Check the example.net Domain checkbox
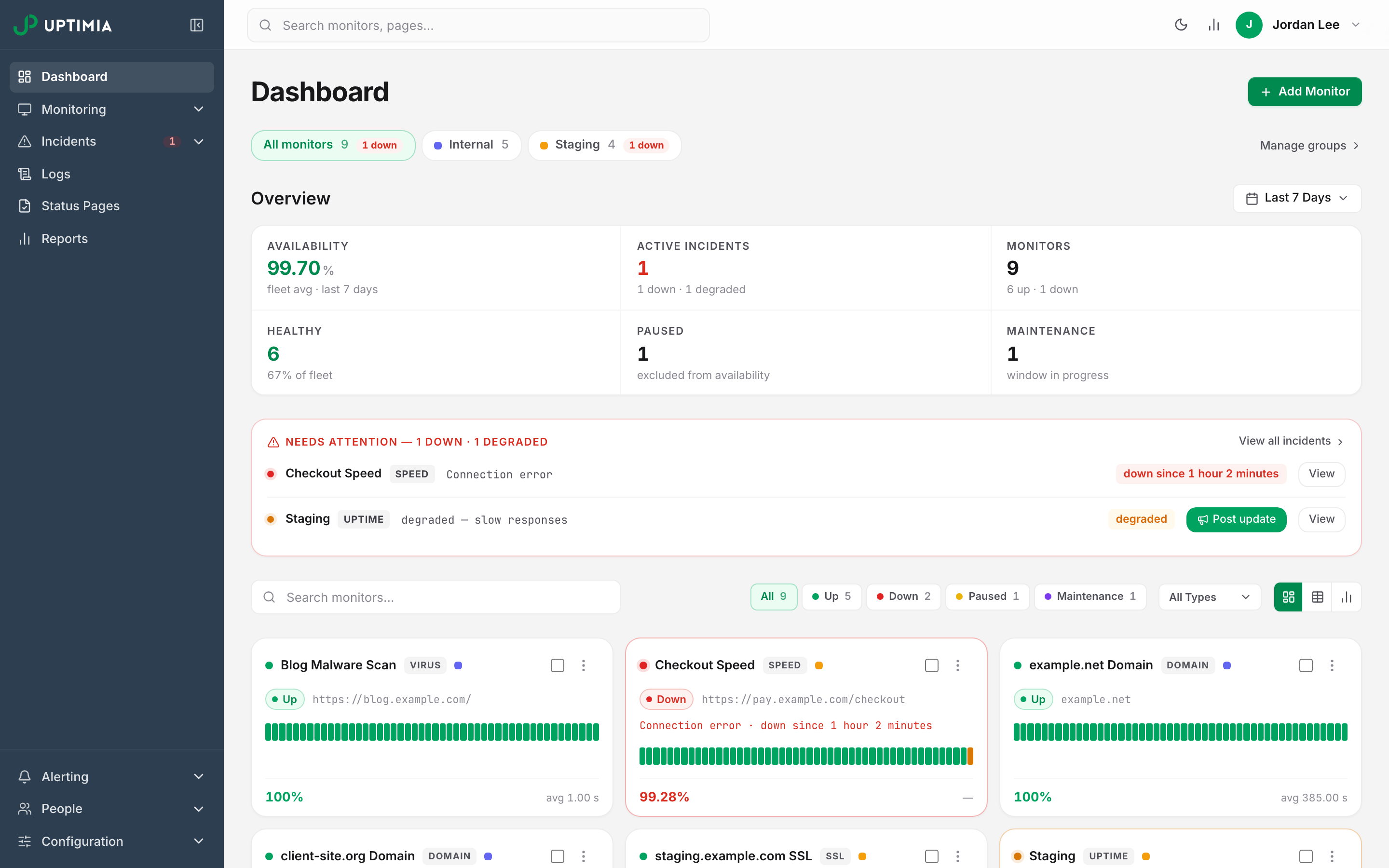Image resolution: width=1389 pixels, height=868 pixels. 1306,665
